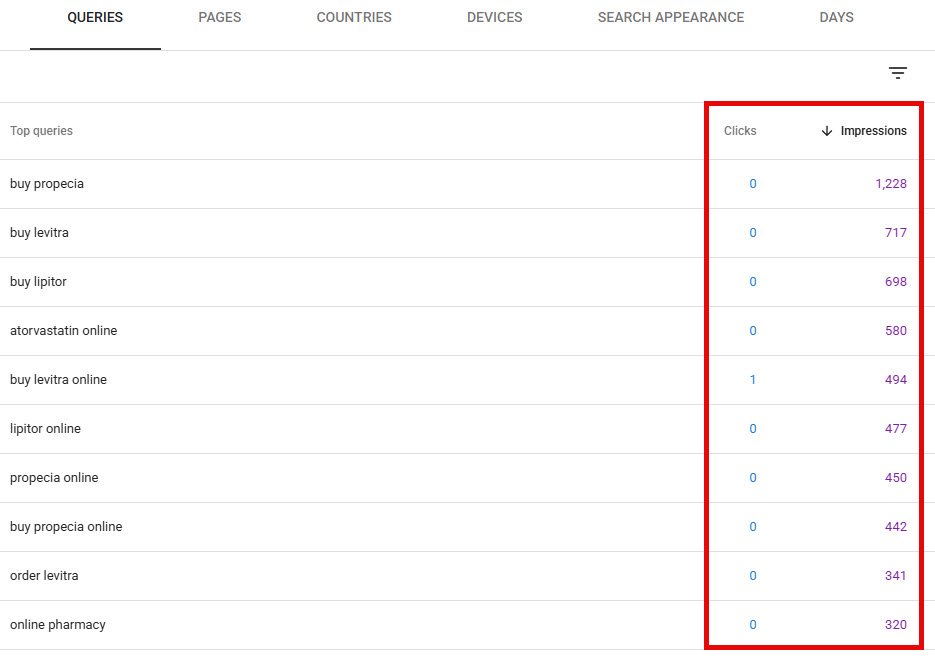Click the clicks value 0 for 'buy propecia'
Viewport: 935px width, 665px height.
point(753,184)
